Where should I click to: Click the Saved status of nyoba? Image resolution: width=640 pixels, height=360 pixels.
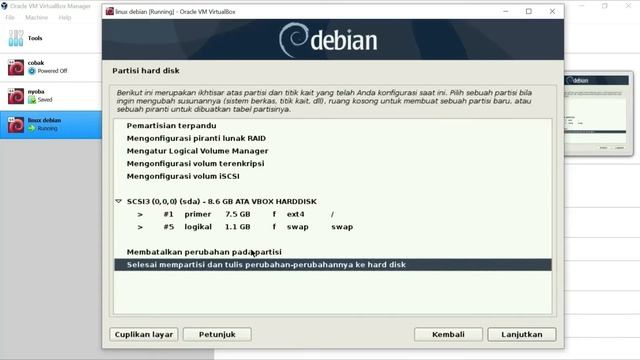[x=45, y=100]
